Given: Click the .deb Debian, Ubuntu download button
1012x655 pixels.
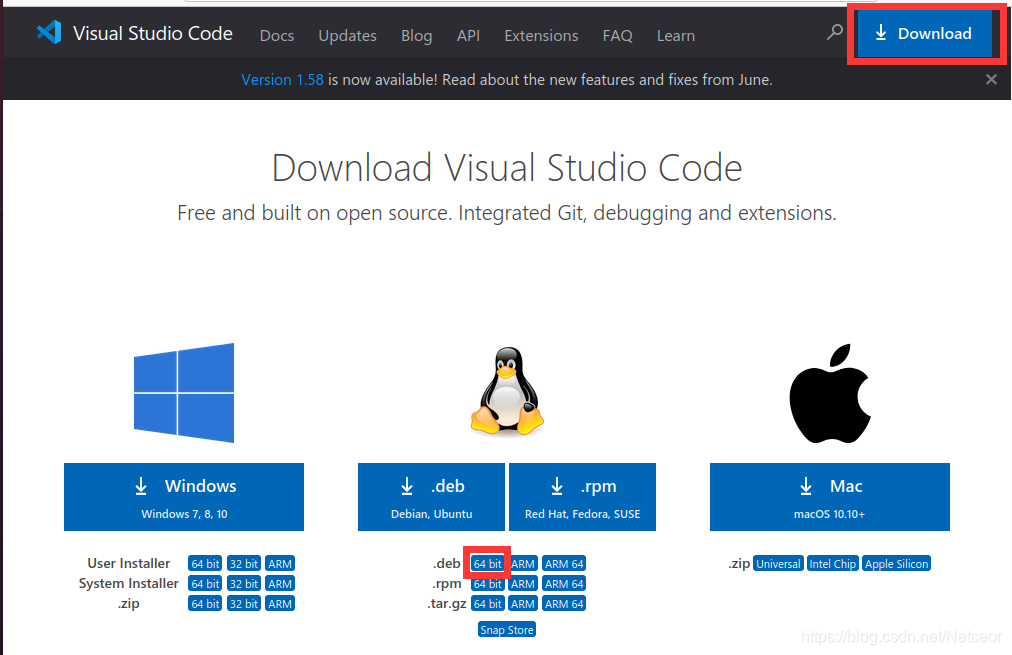Looking at the screenshot, I should [x=431, y=497].
